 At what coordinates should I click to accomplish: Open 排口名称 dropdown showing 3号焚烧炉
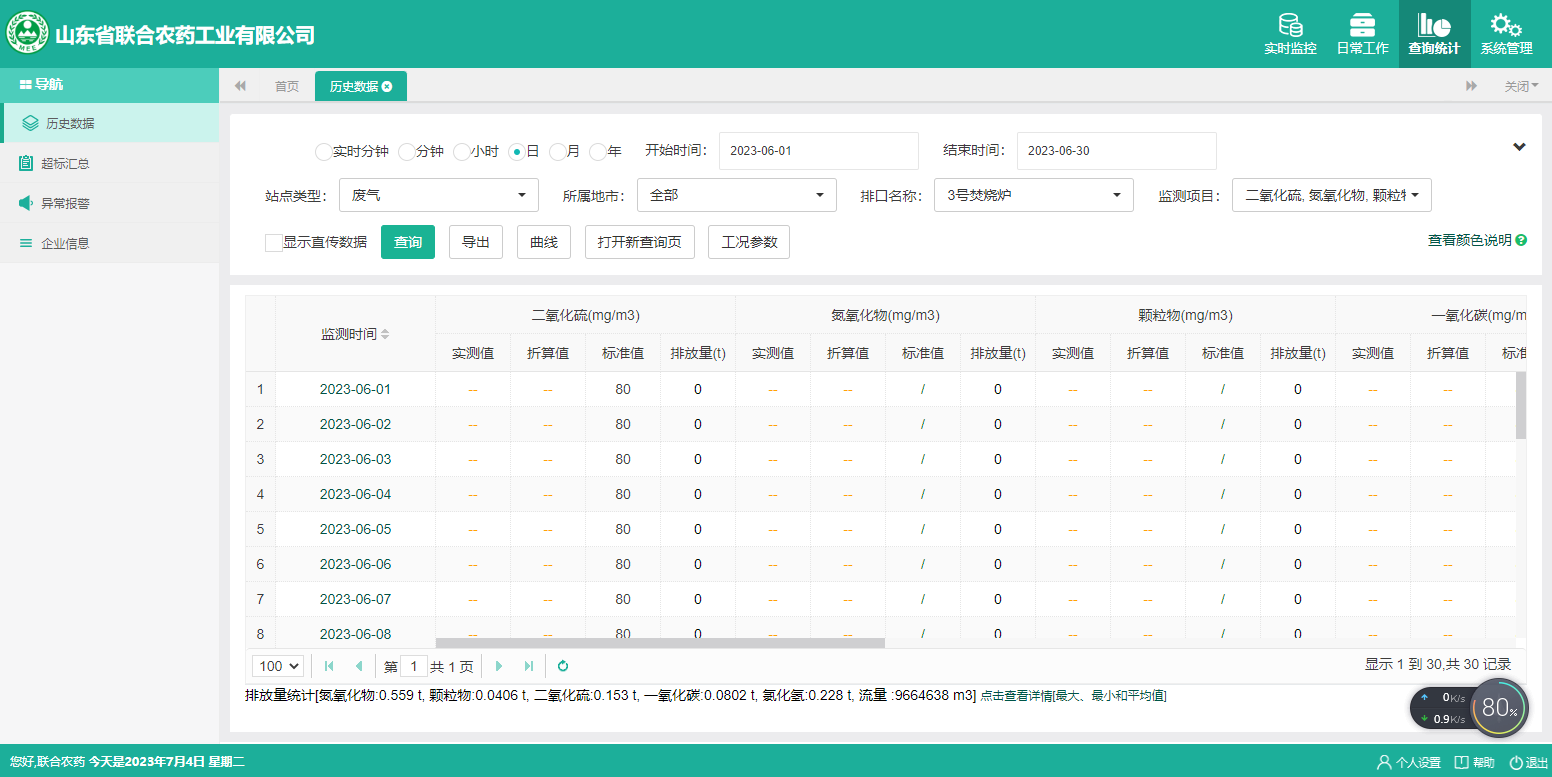click(x=1034, y=195)
